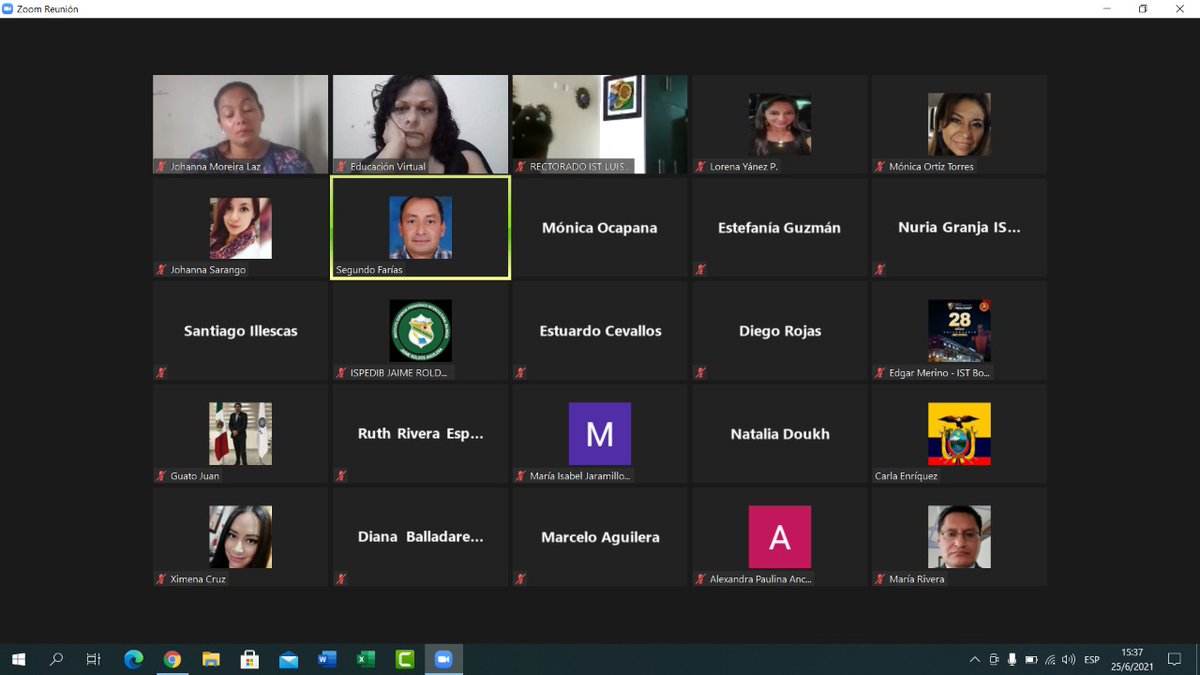Click the name Estefanía Guzmán
This screenshot has width=1200, height=675.
click(780, 228)
